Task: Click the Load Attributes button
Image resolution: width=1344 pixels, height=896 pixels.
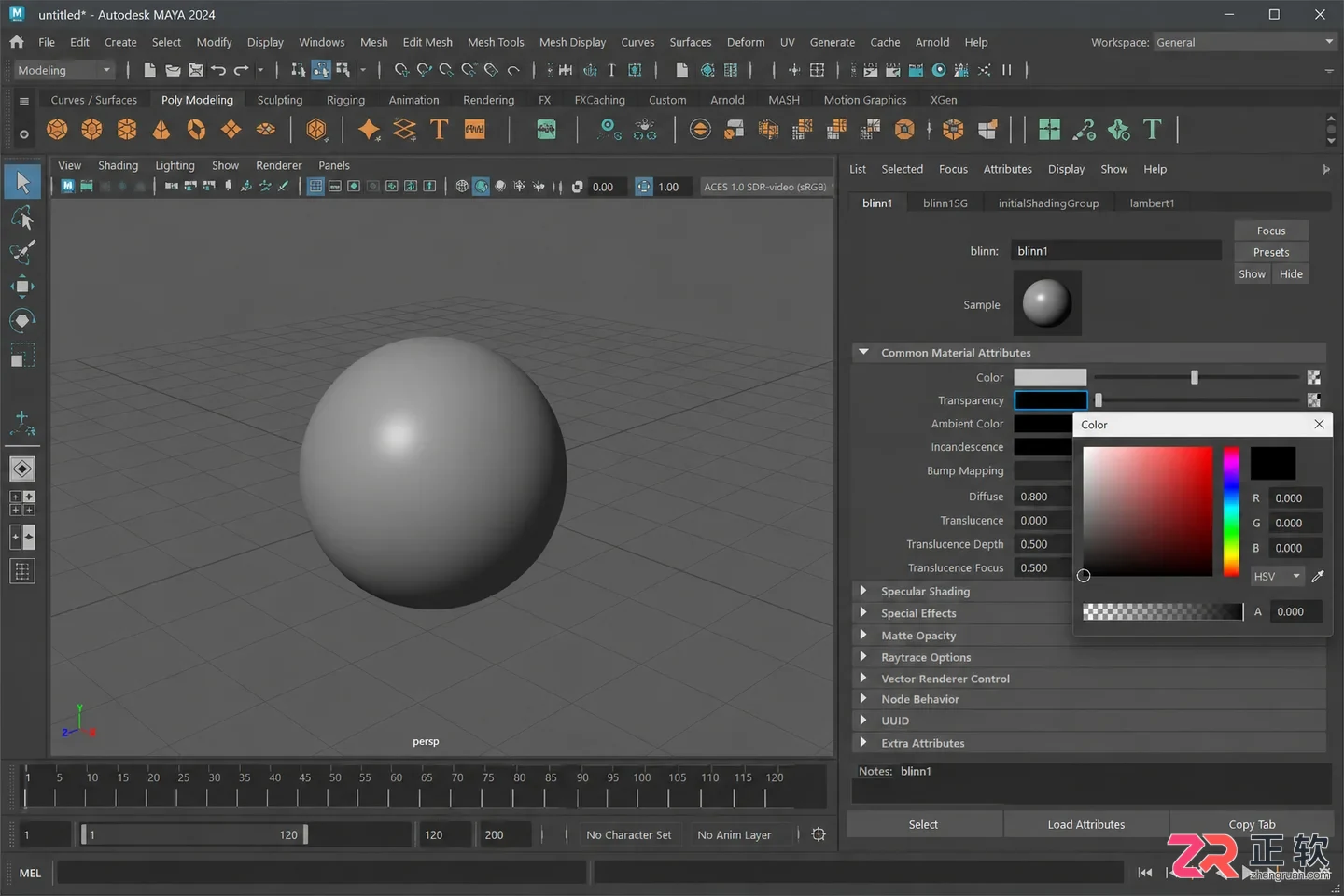Action: point(1086,824)
